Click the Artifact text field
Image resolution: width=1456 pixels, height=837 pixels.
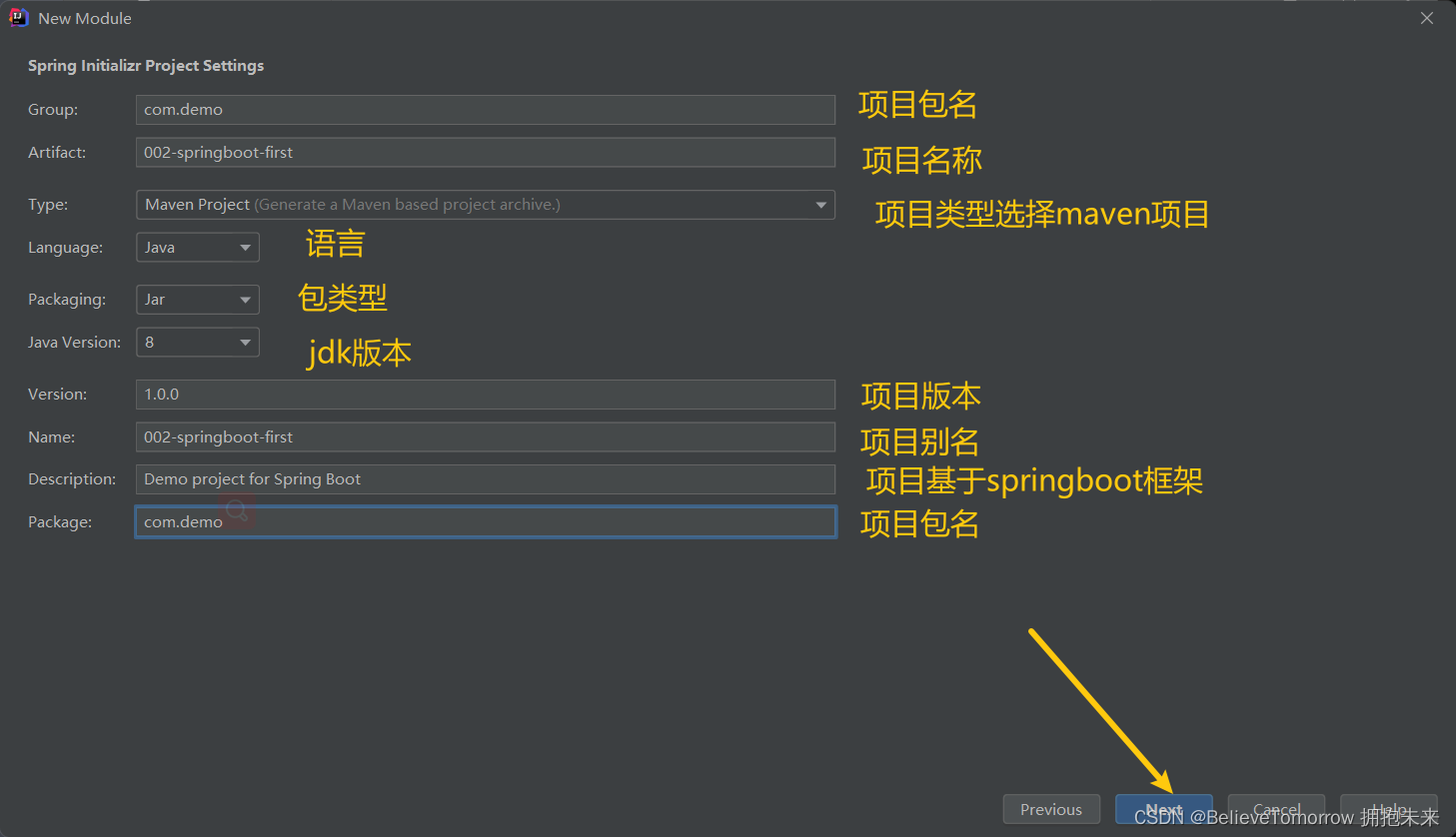click(x=486, y=153)
